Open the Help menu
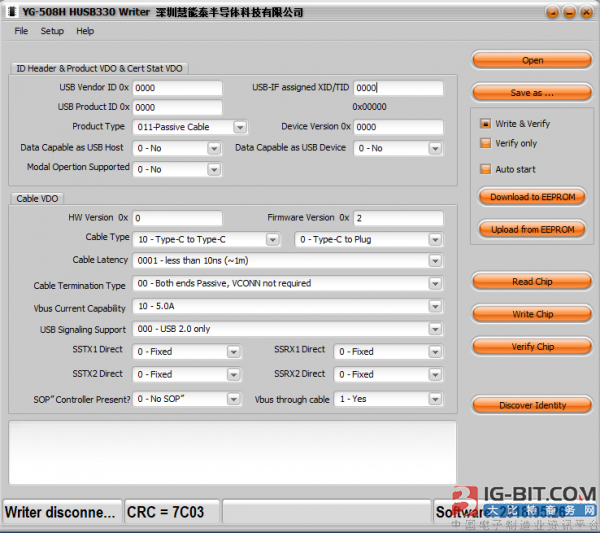The width and height of the screenshot is (600, 533). click(x=85, y=31)
